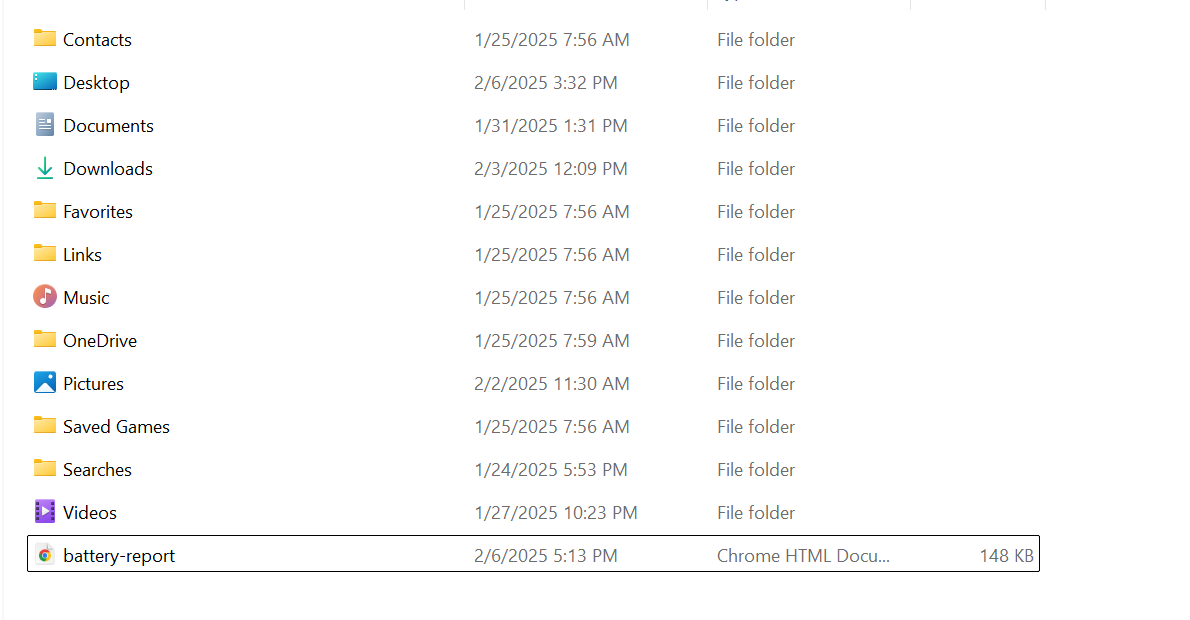1190x620 pixels.
Task: Click the Videos date 1/27/2025 10:23 PM
Action: tap(556, 513)
